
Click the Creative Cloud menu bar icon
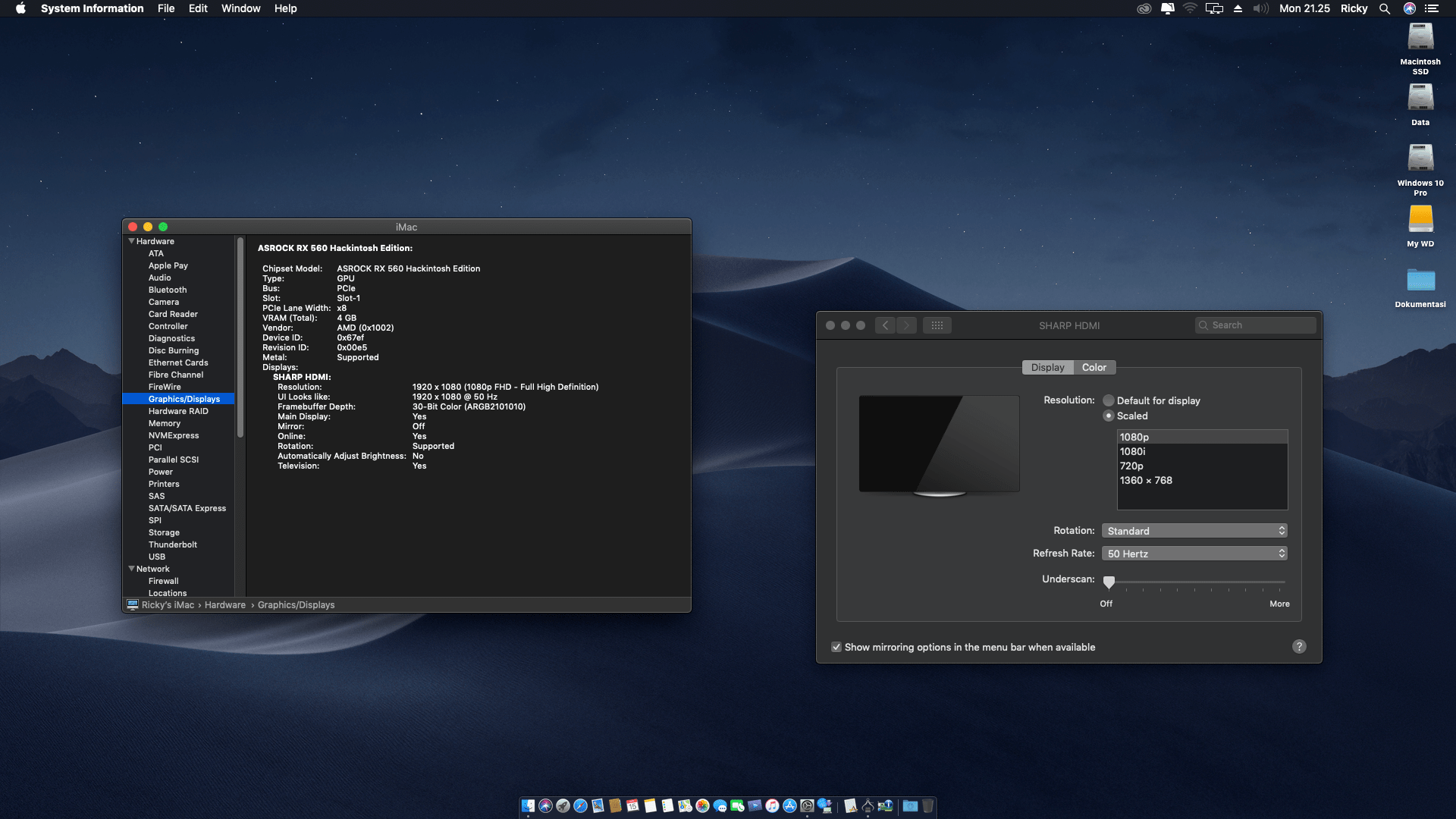[1144, 8]
